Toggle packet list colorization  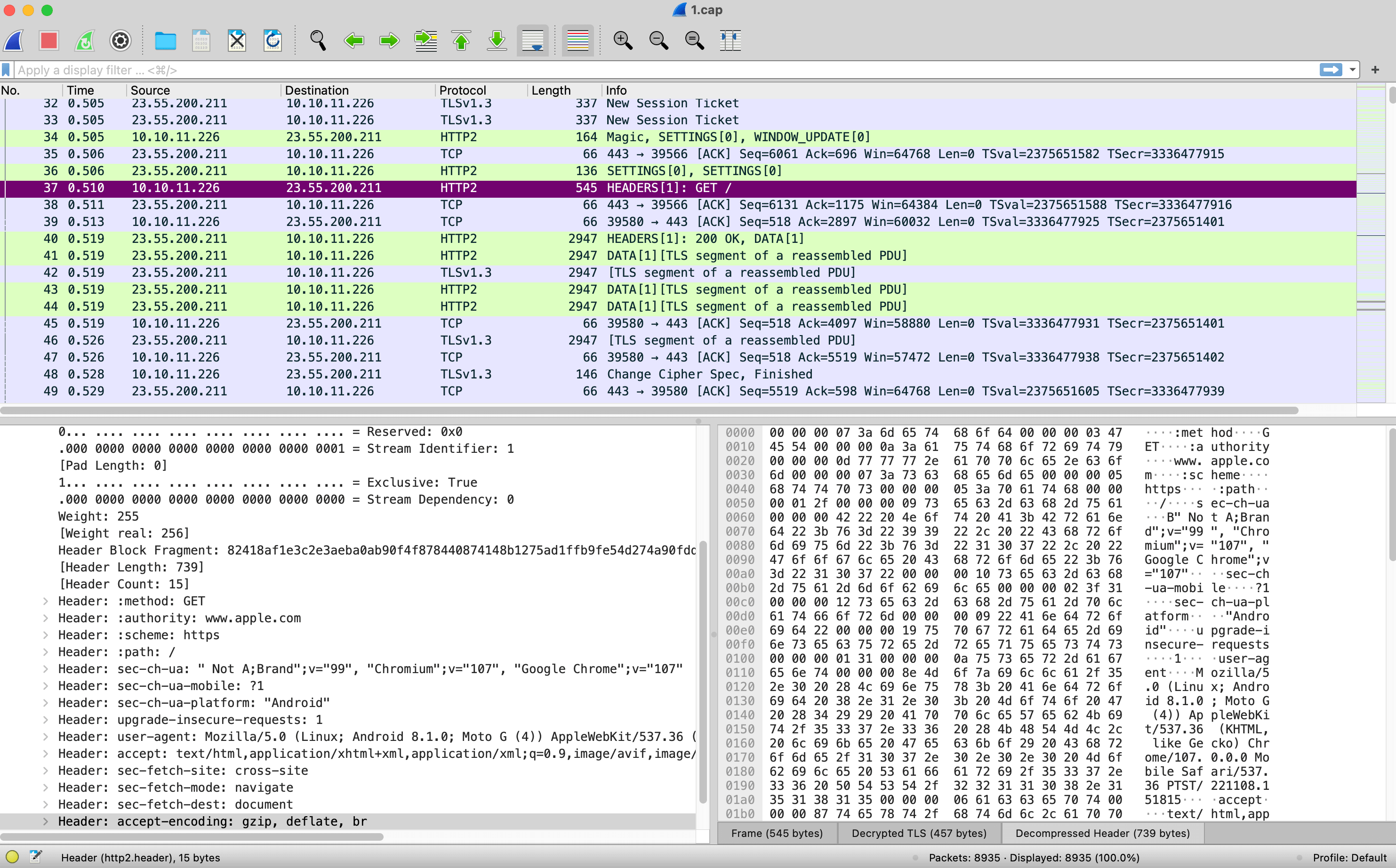click(578, 41)
